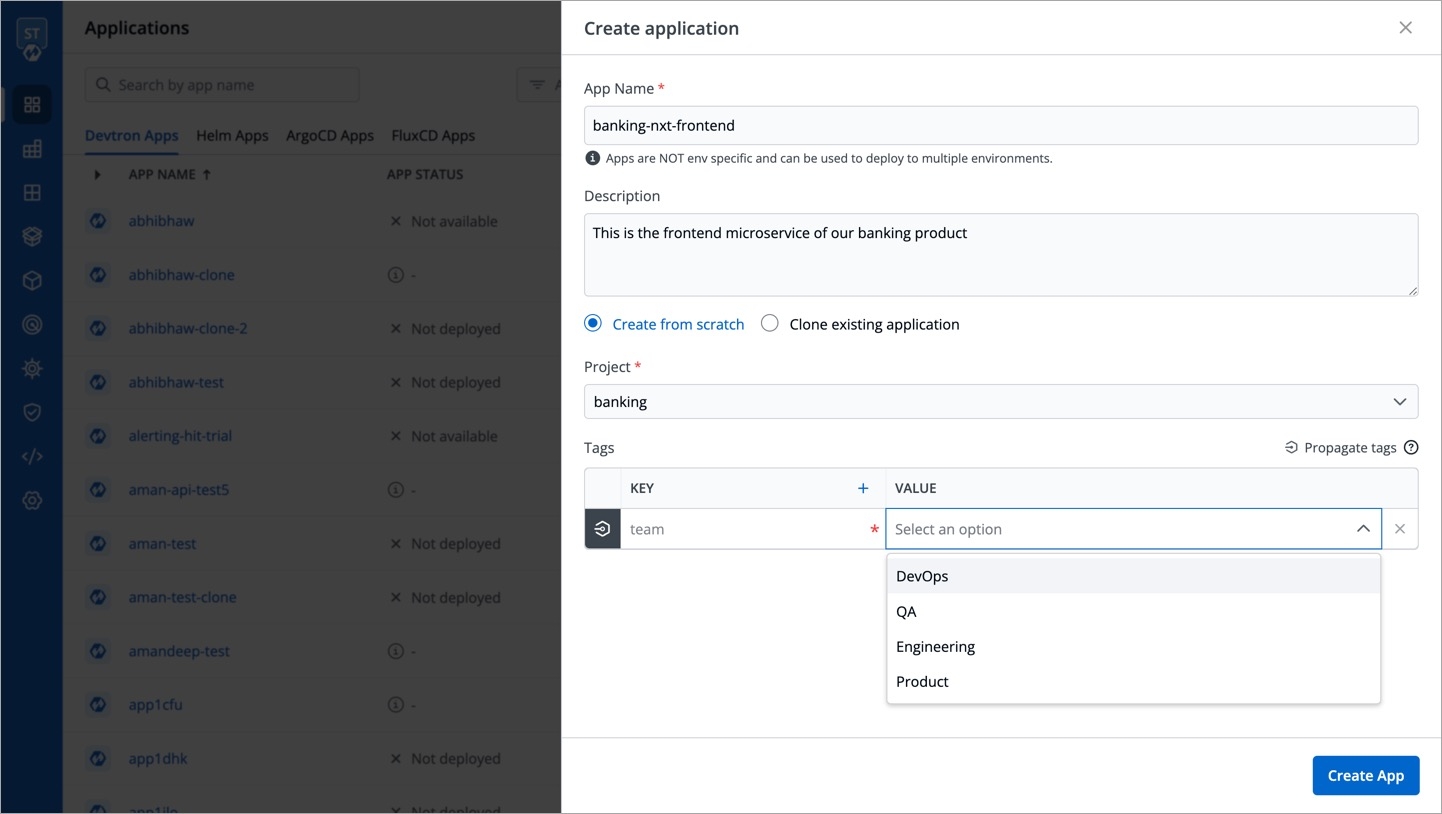Select Create from scratch radio button
The image size is (1442, 814).
pos(593,323)
